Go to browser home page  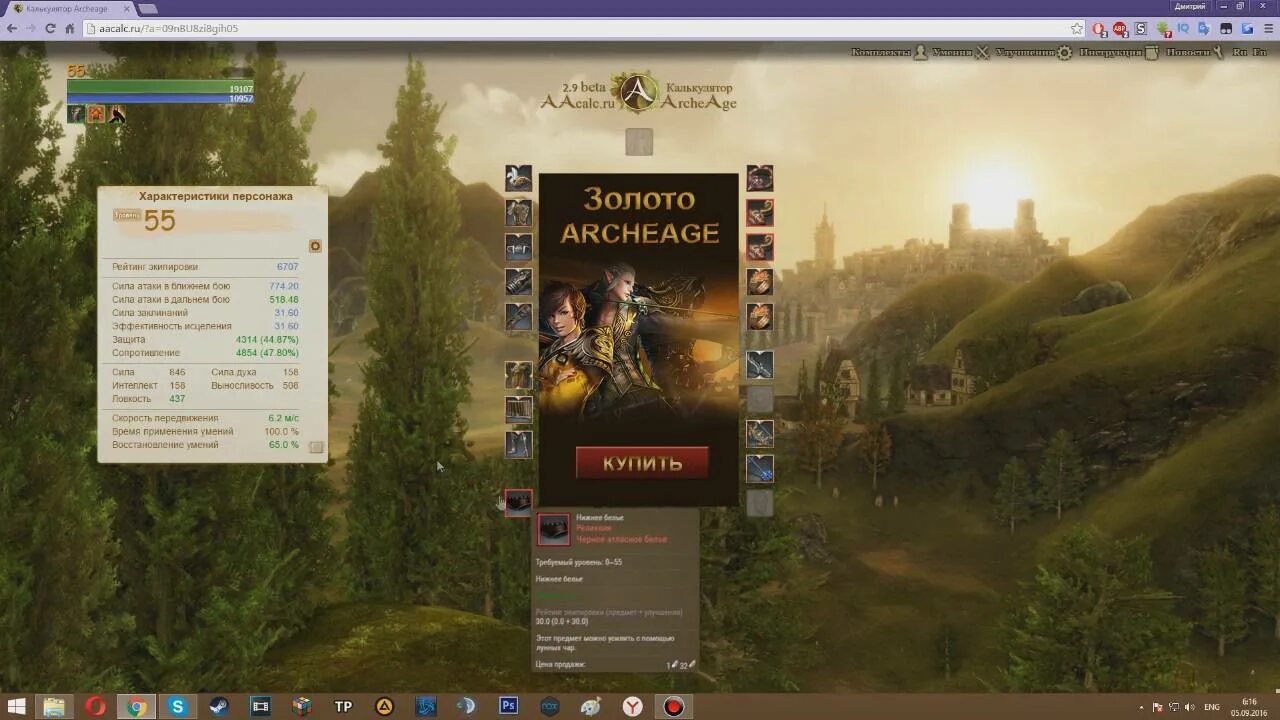(x=70, y=29)
